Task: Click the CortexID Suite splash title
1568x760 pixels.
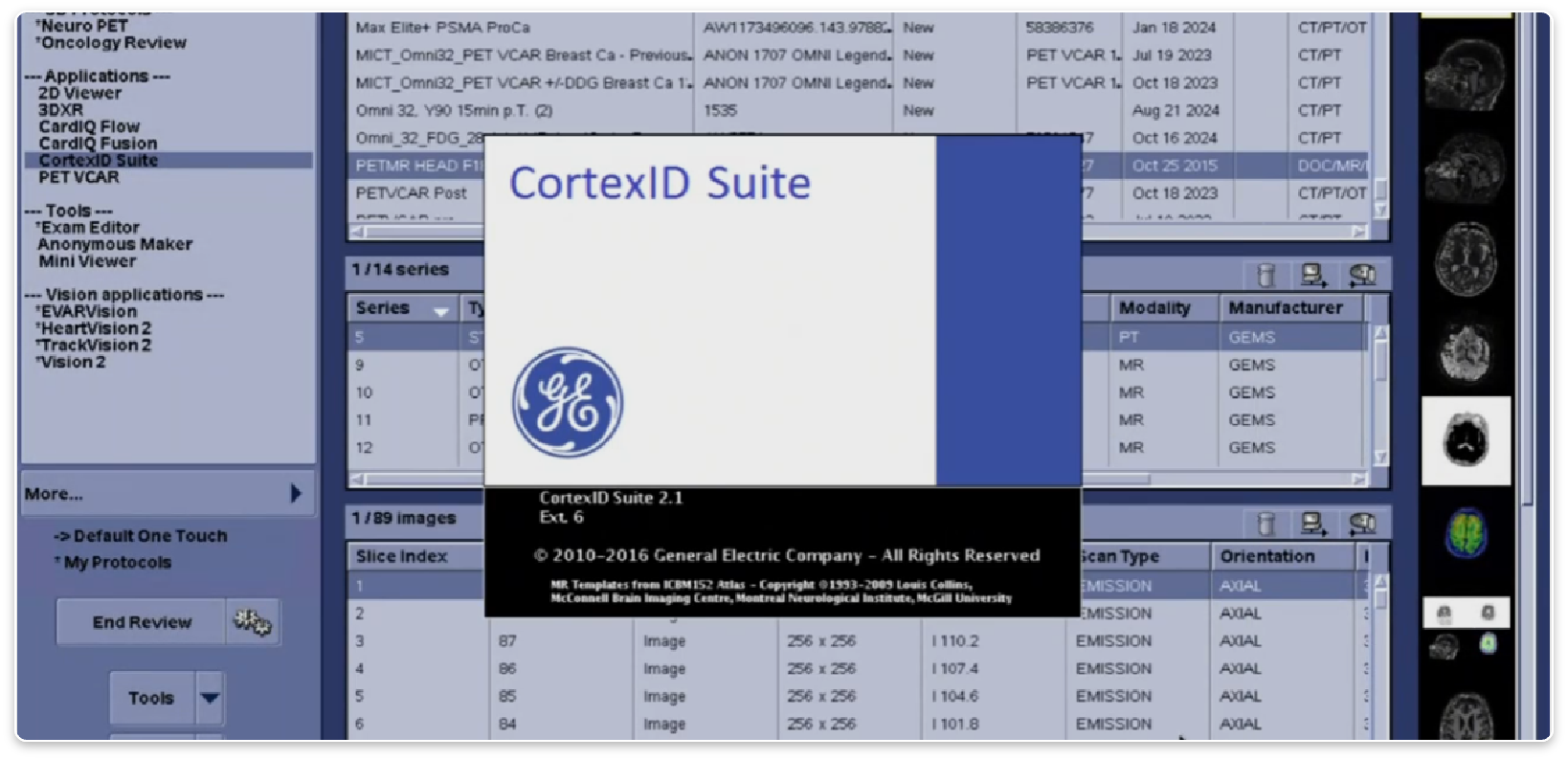Action: click(x=660, y=183)
